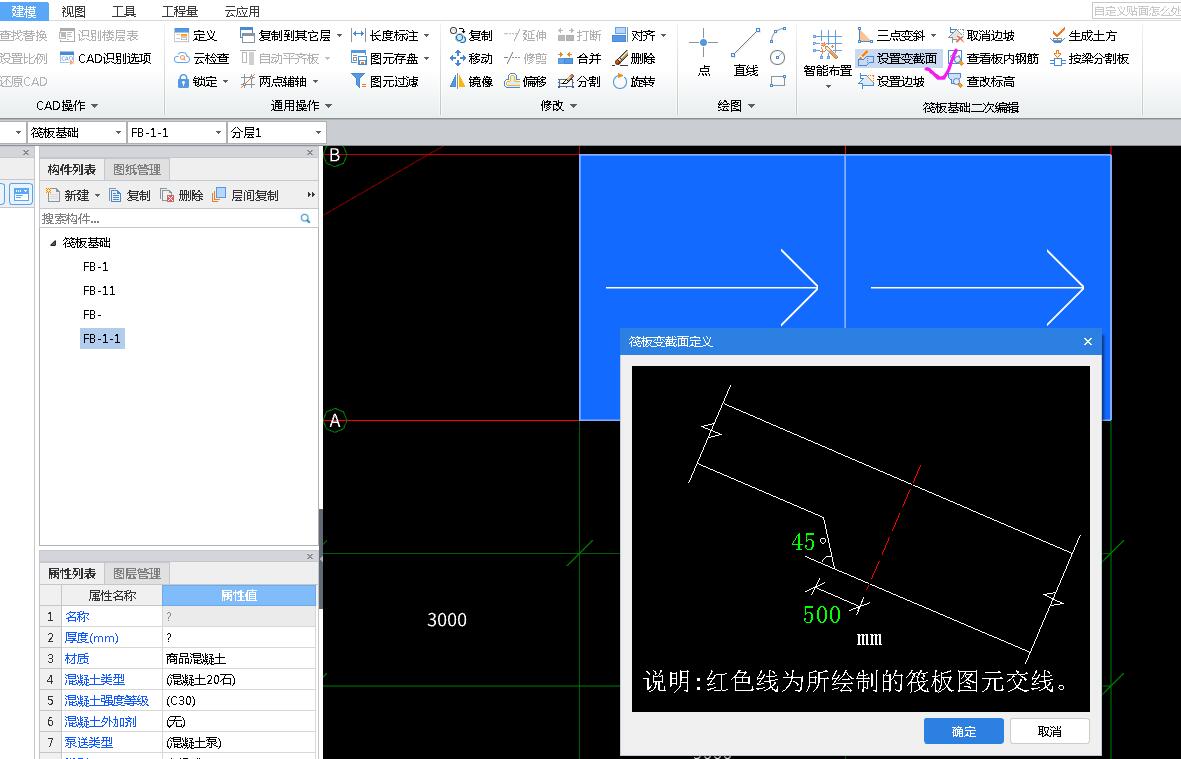Edit the 45° angle value in dialog
This screenshot has width=1181, height=759.
click(x=804, y=541)
